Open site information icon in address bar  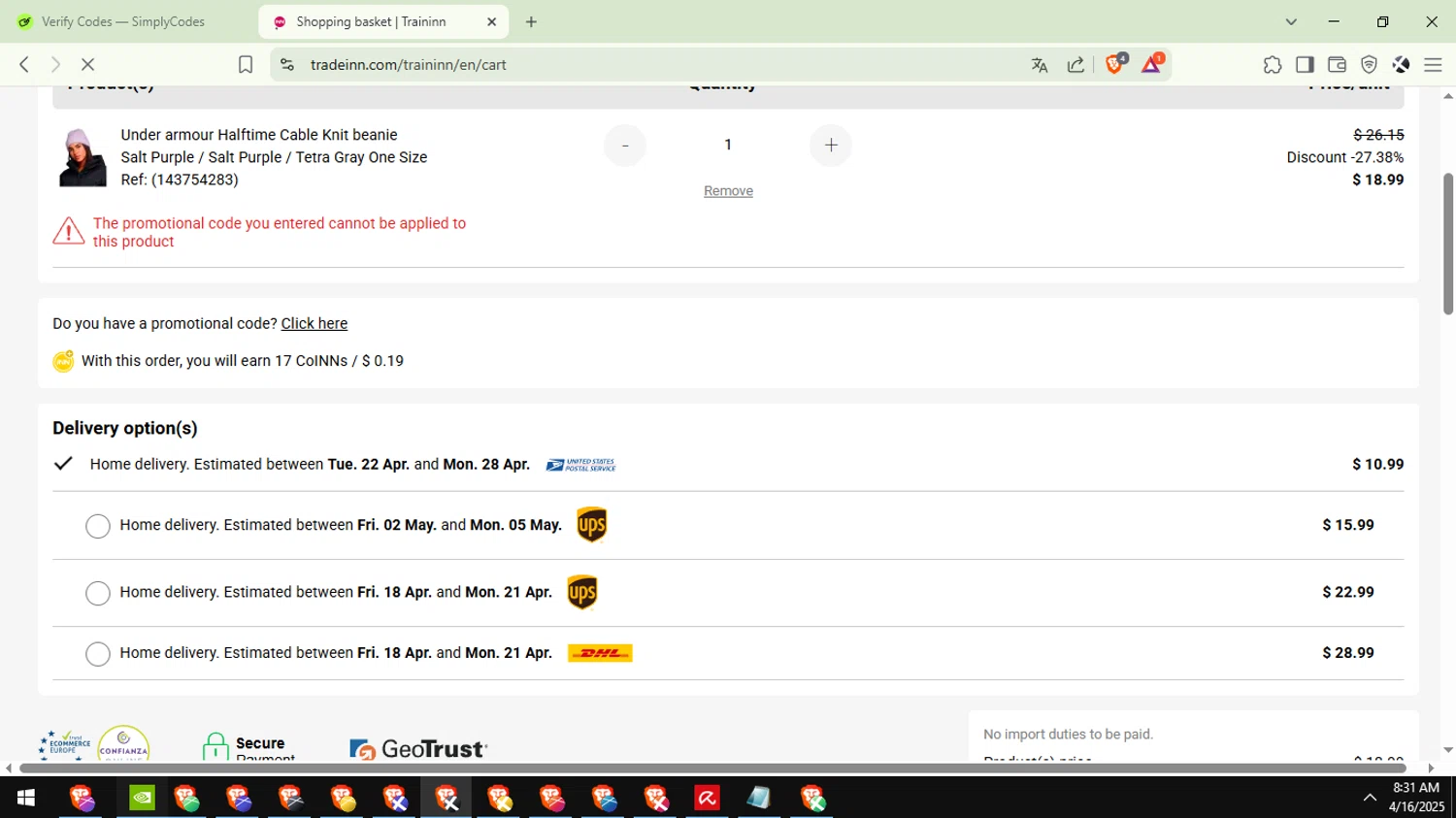pyautogui.click(x=286, y=65)
